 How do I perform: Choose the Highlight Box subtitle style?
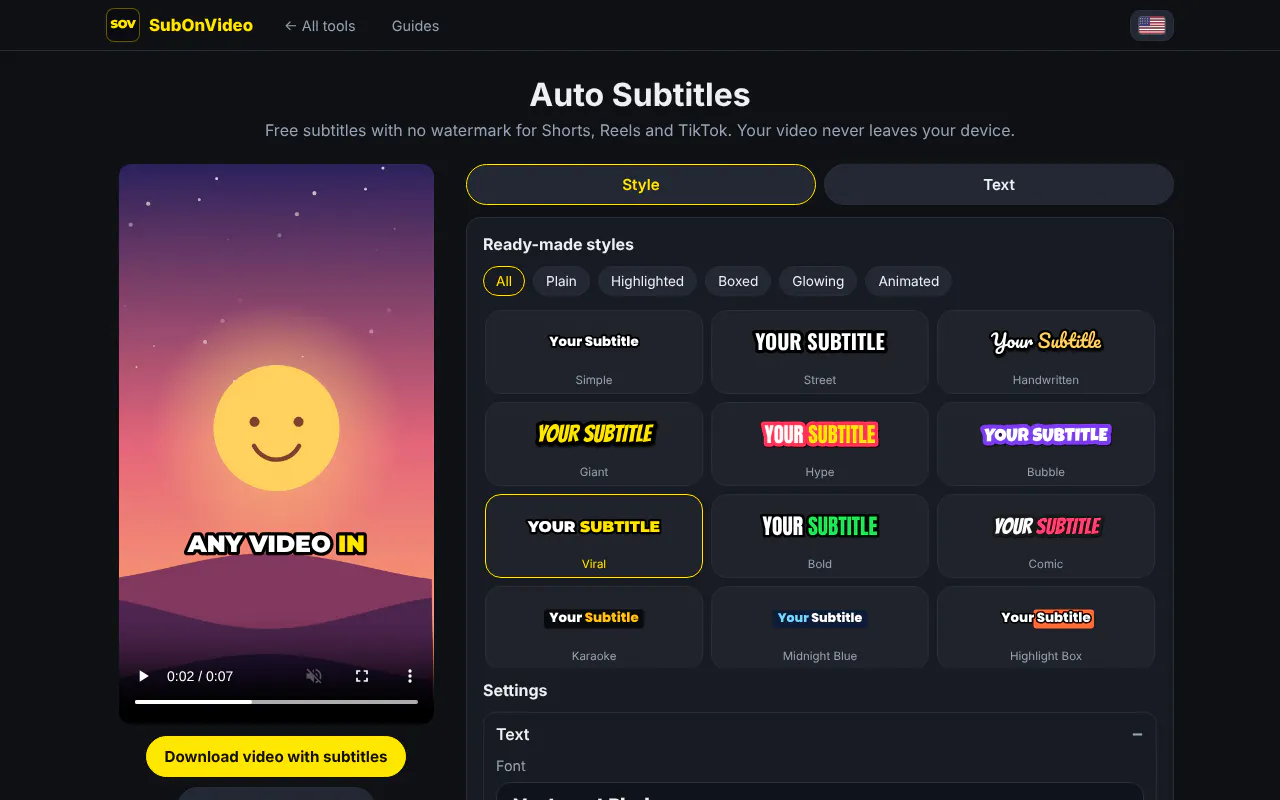[x=1046, y=627]
